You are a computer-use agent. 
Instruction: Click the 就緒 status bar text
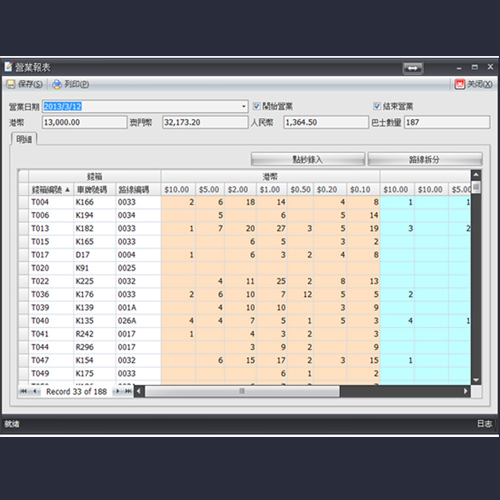coord(12,424)
